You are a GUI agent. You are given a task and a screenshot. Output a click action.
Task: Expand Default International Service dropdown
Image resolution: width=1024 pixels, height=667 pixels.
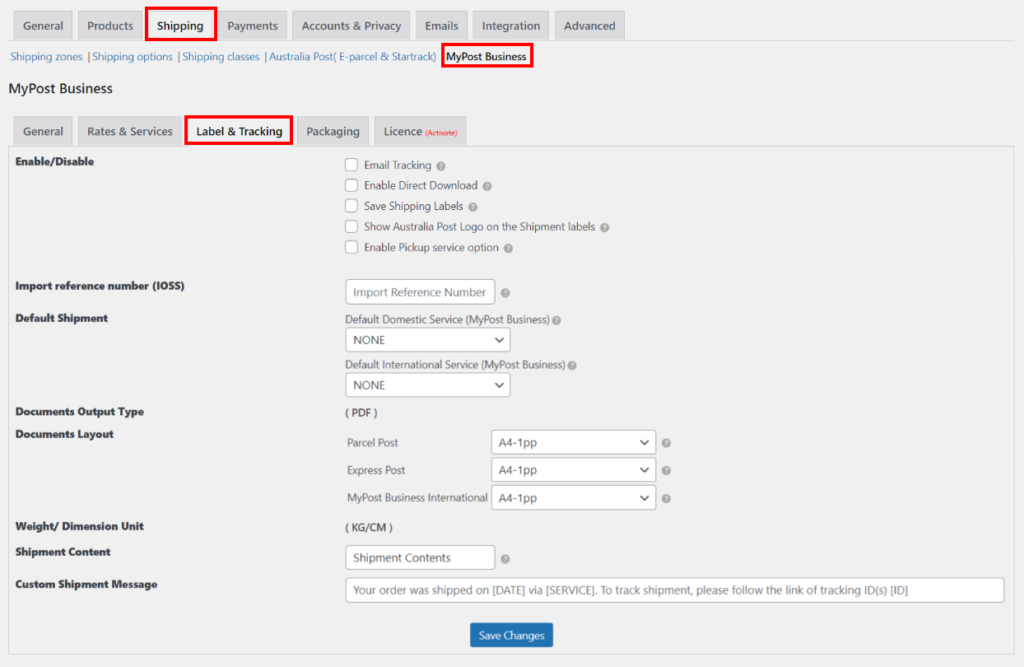(x=428, y=385)
